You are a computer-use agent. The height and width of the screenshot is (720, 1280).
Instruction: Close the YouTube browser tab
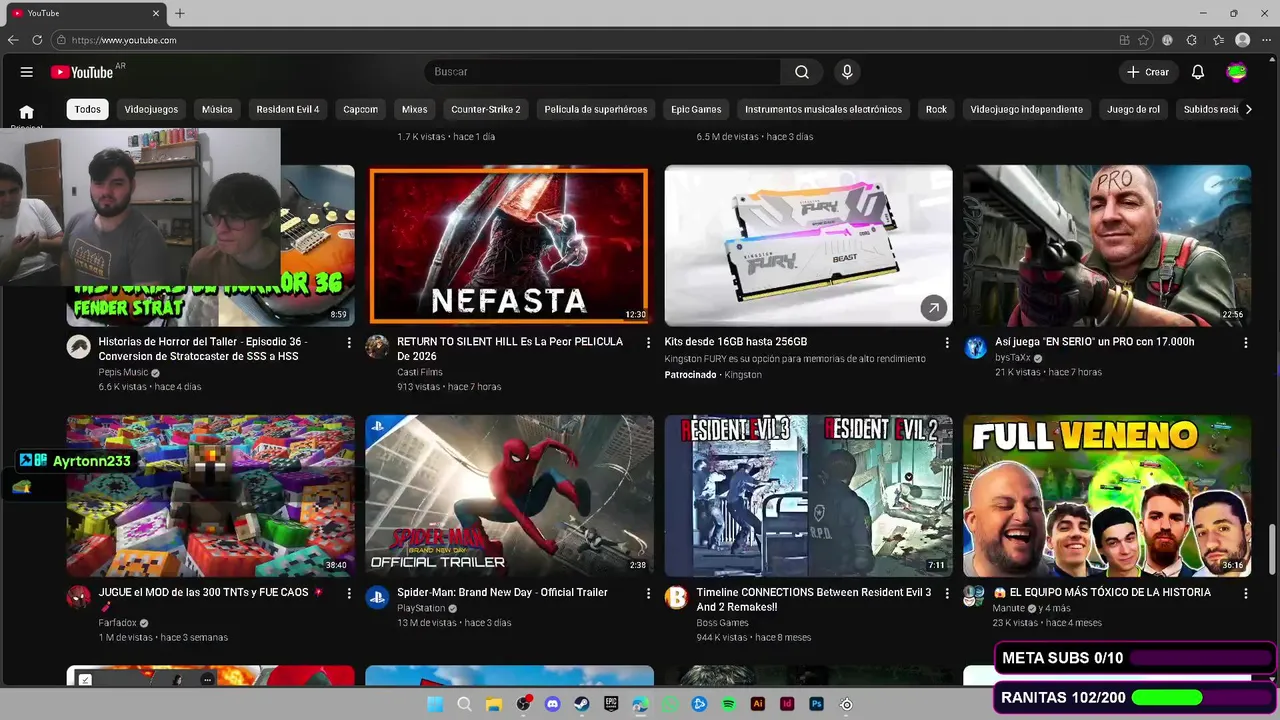156,13
